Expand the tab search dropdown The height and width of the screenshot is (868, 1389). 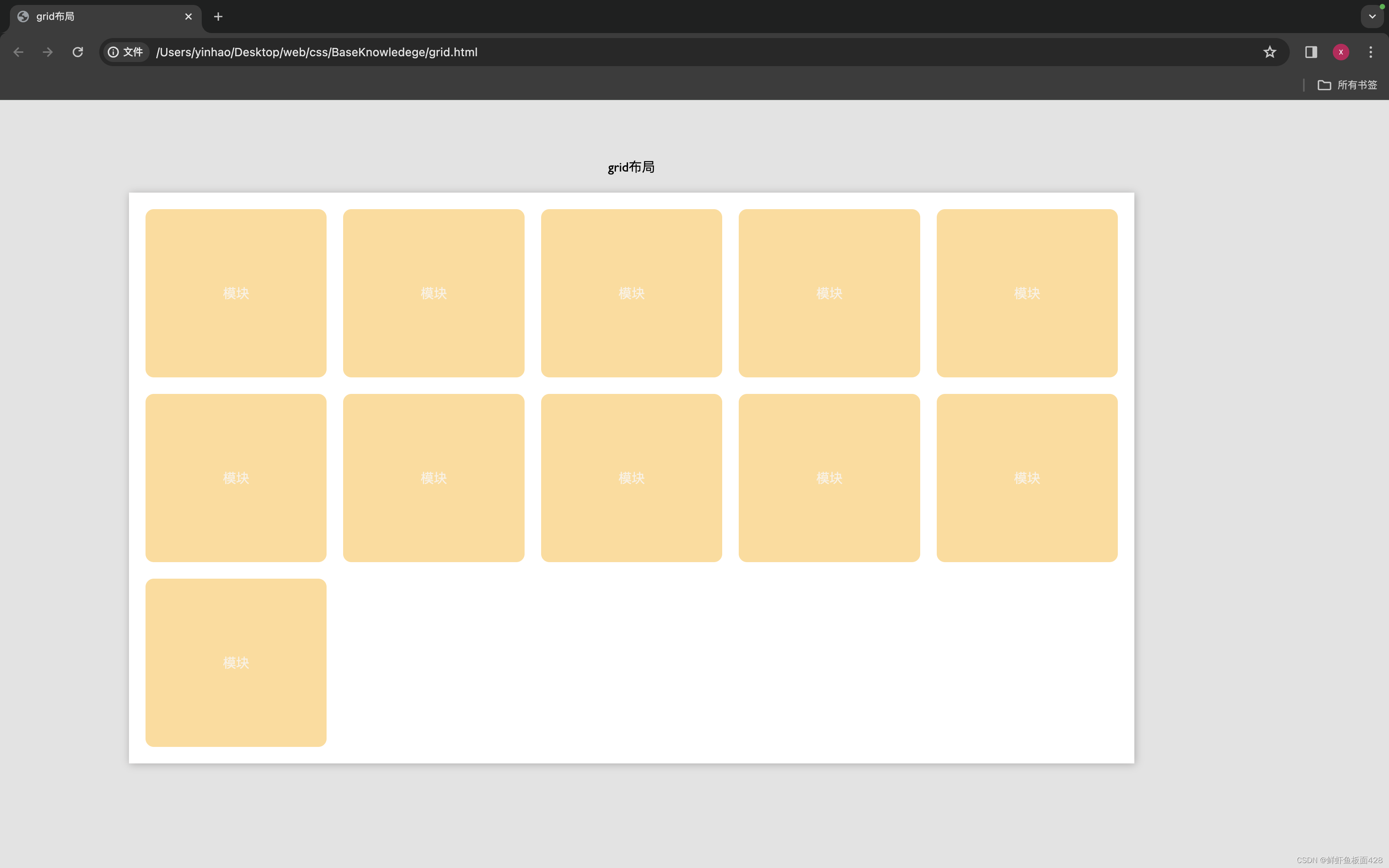[x=1372, y=17]
